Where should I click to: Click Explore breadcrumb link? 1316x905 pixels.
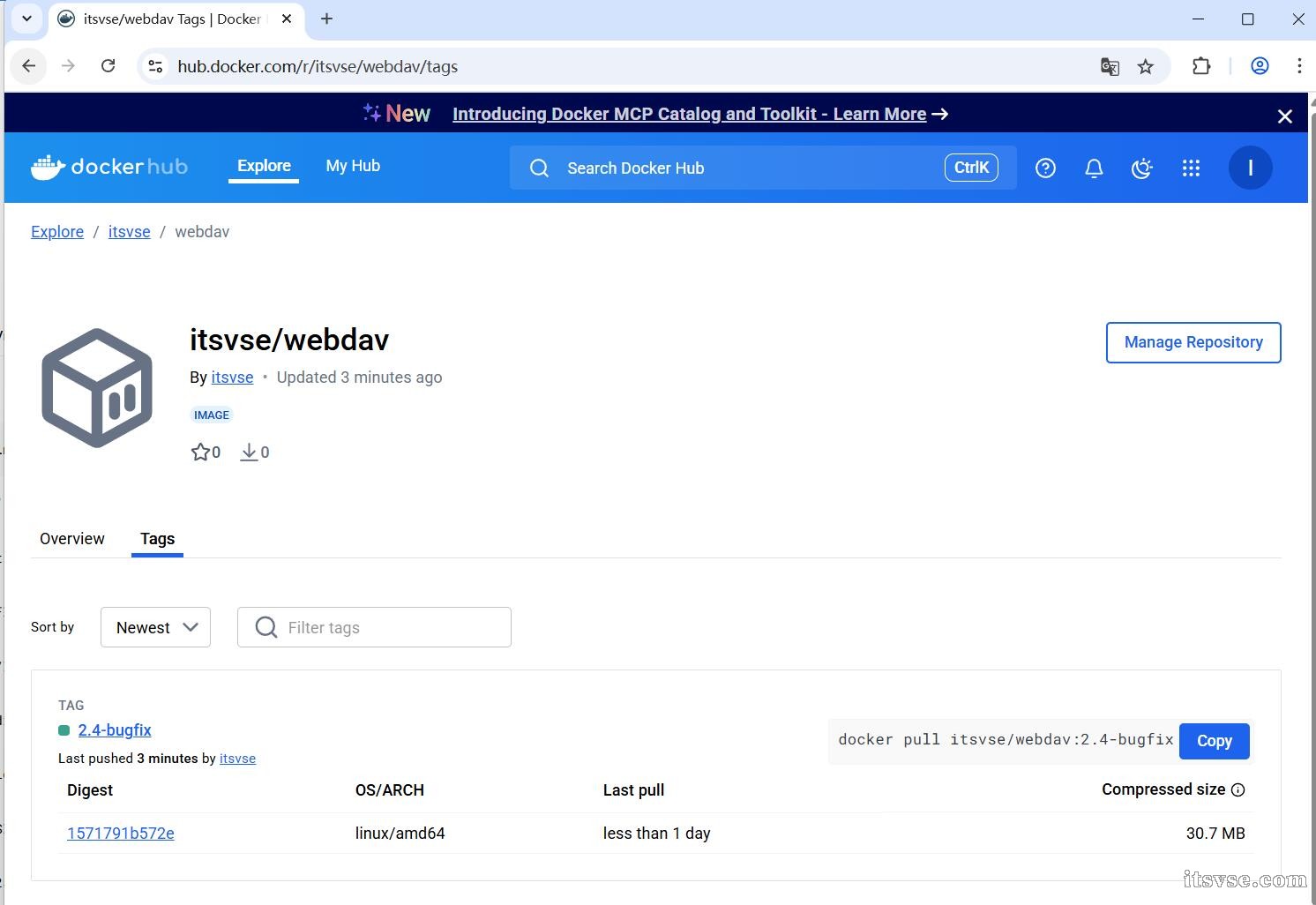(57, 232)
